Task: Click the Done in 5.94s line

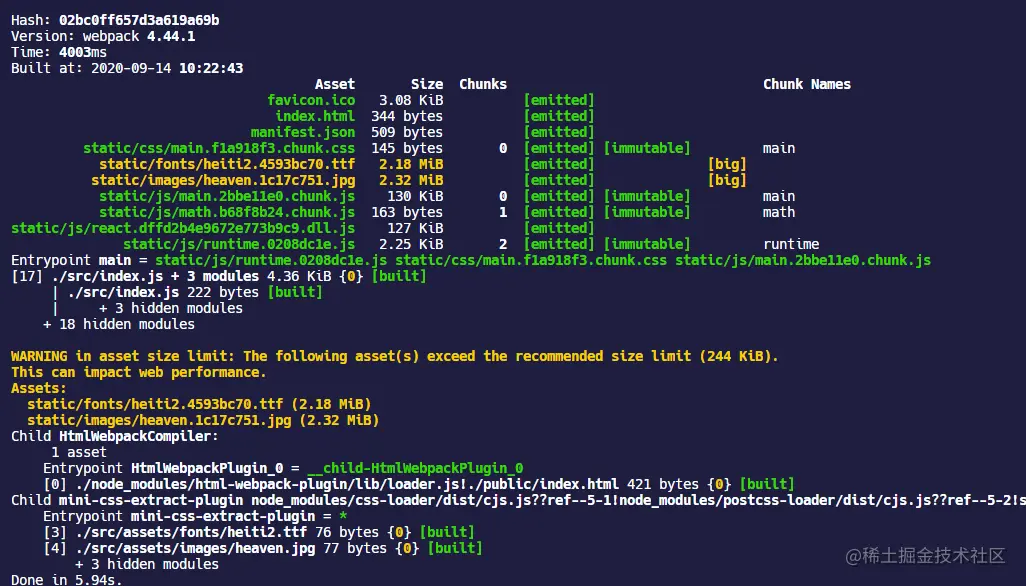Action: coord(67,579)
